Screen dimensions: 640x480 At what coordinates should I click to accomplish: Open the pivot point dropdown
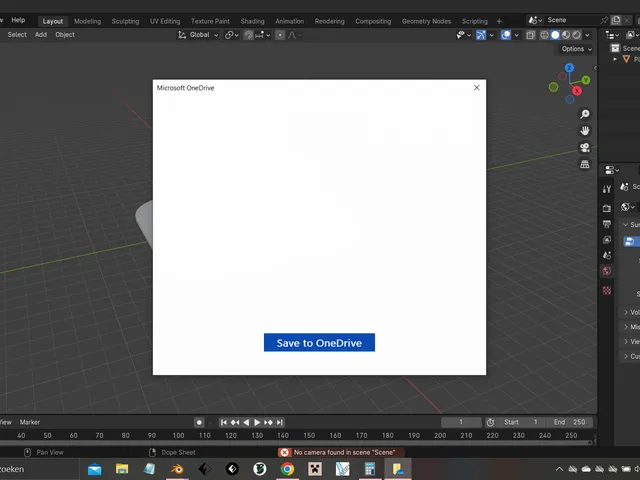point(231,35)
